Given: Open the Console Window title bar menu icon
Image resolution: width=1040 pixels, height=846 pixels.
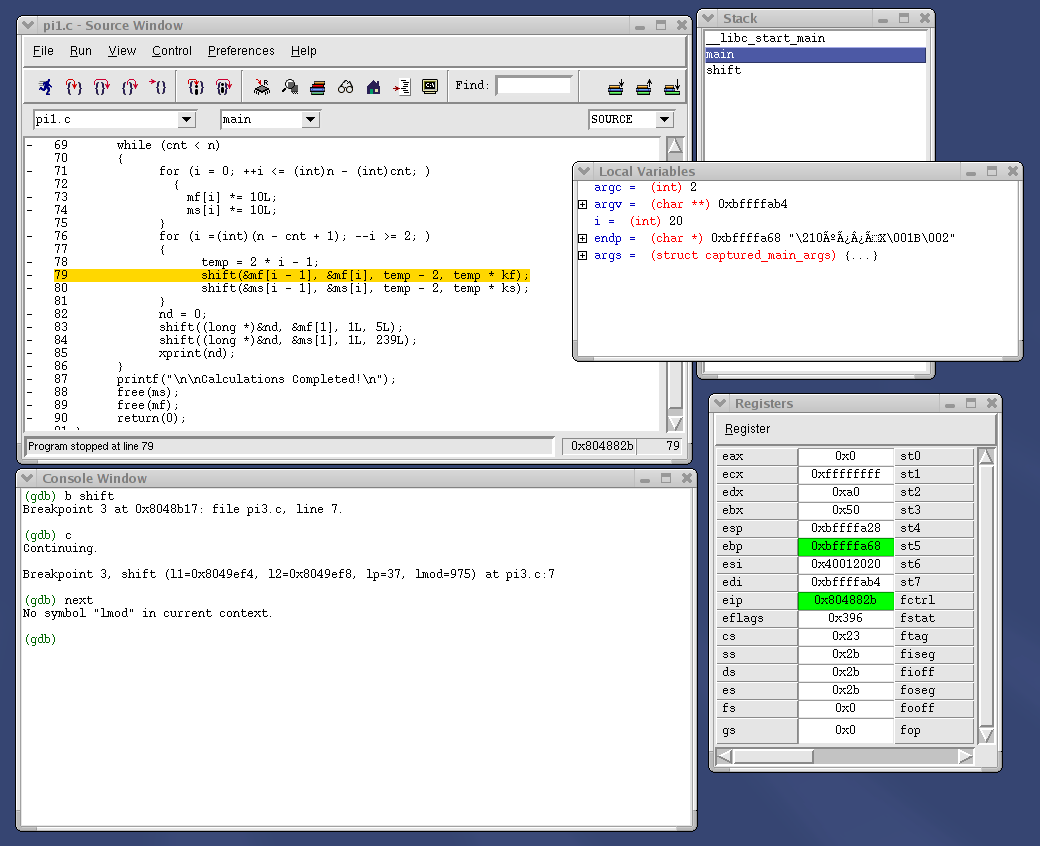Looking at the screenshot, I should 27,478.
